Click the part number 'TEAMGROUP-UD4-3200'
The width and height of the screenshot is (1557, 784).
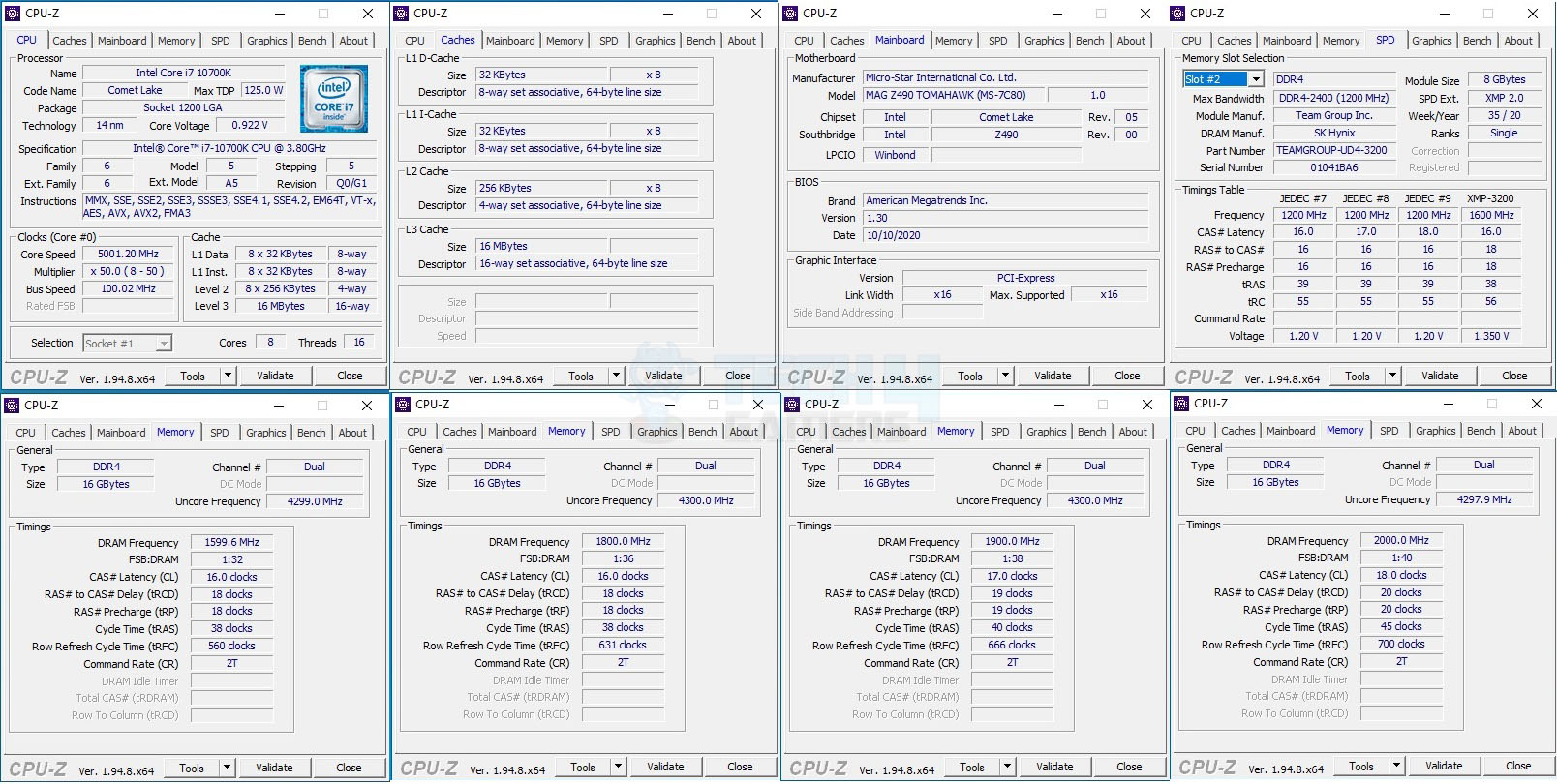[x=1334, y=150]
